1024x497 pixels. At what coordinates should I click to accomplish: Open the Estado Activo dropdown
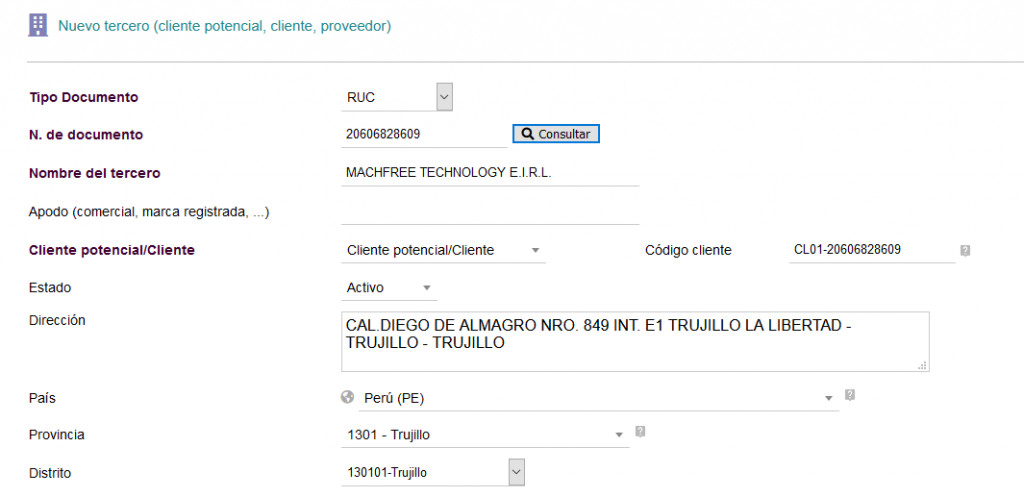click(389, 288)
